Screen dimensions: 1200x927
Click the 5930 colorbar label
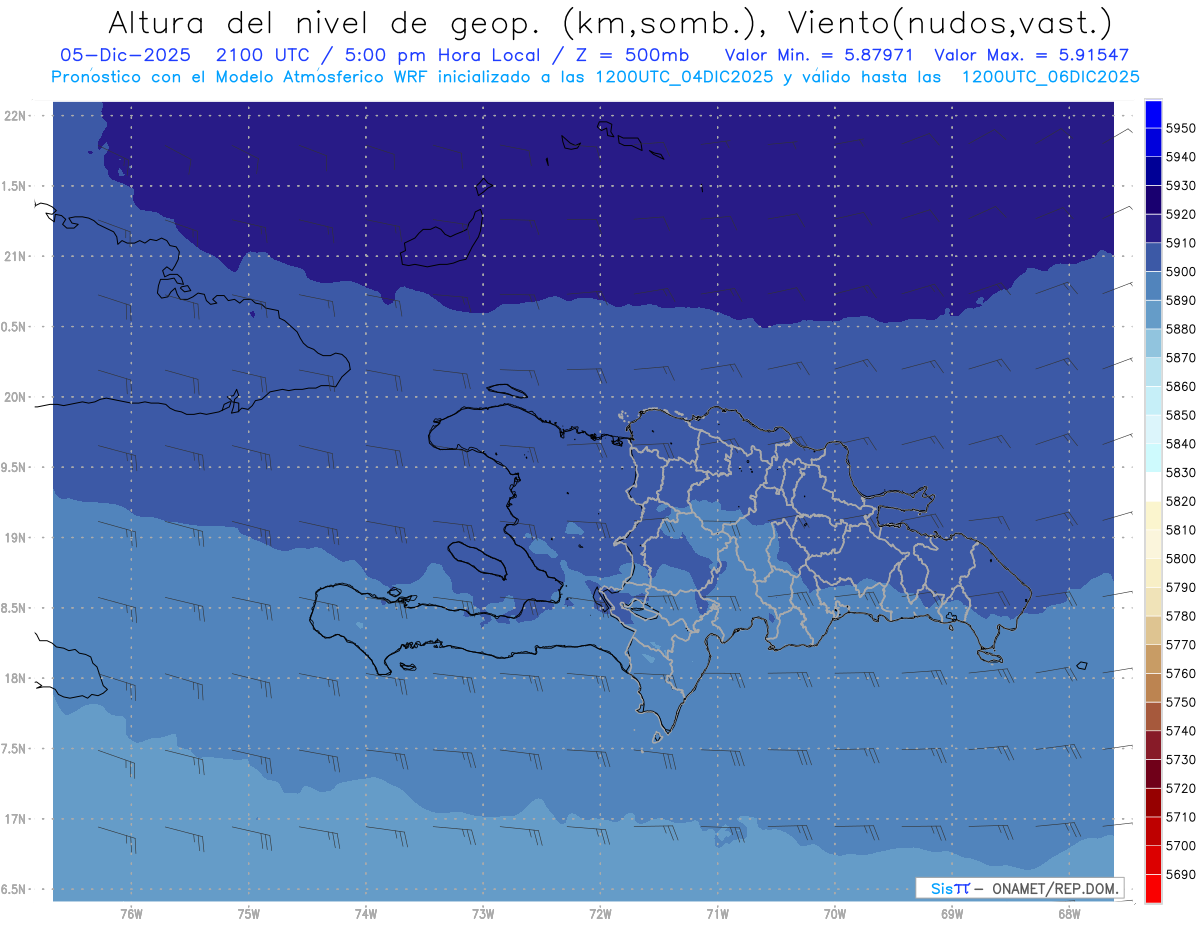coord(1180,186)
